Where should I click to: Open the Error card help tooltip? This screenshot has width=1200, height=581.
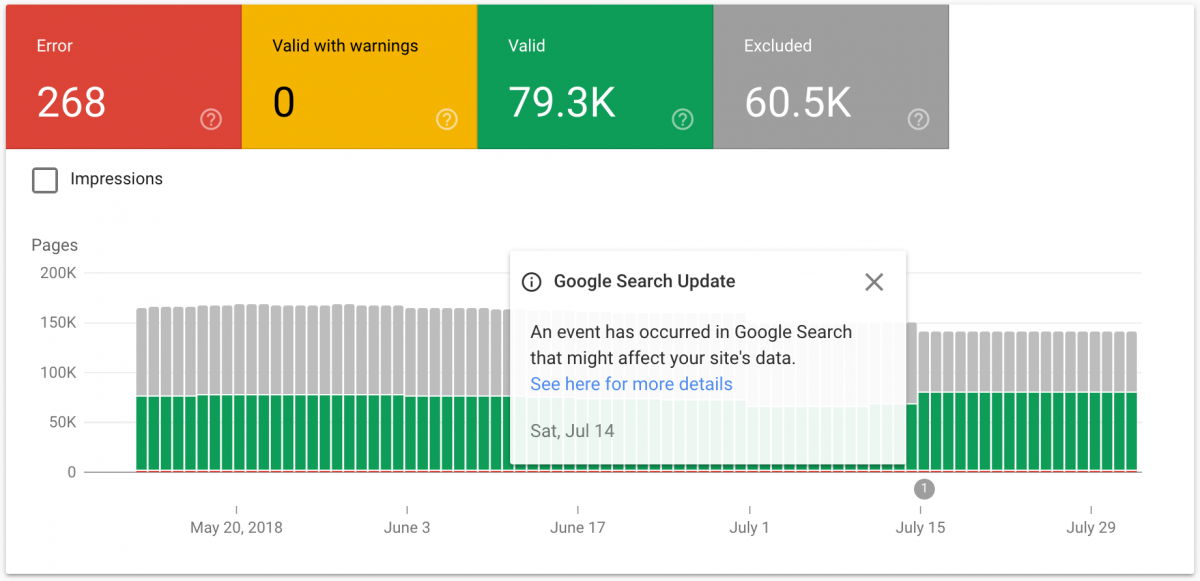click(211, 119)
